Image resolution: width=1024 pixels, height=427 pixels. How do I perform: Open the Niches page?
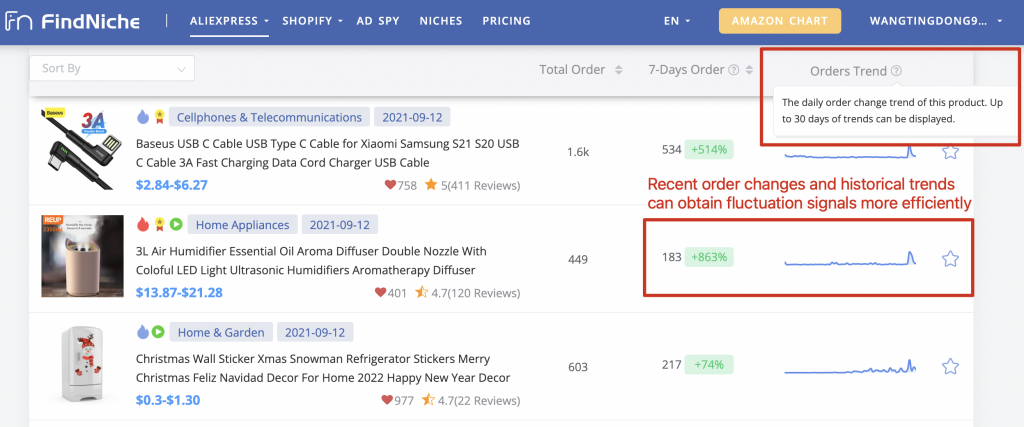coord(441,21)
